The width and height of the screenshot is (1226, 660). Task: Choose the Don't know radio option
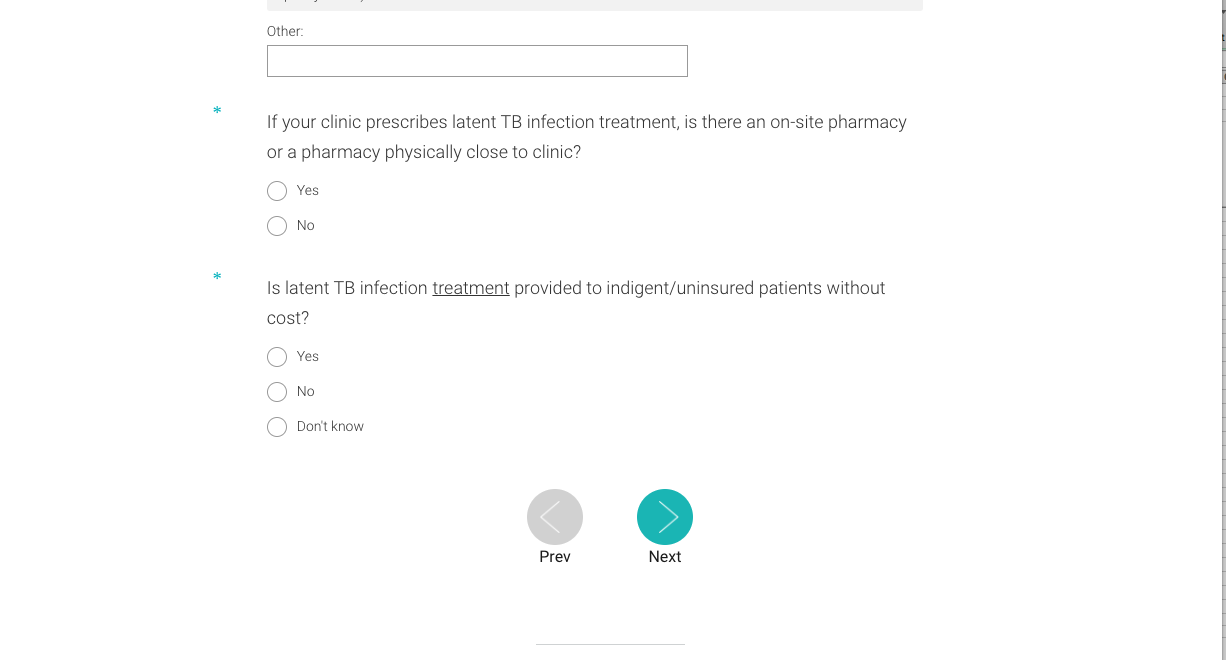(x=277, y=427)
